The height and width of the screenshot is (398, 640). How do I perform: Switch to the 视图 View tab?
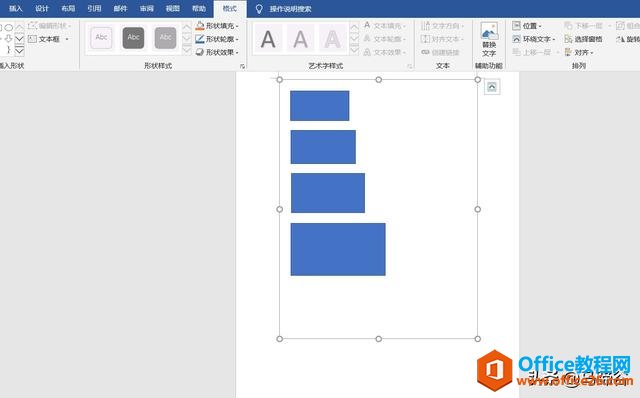173,9
